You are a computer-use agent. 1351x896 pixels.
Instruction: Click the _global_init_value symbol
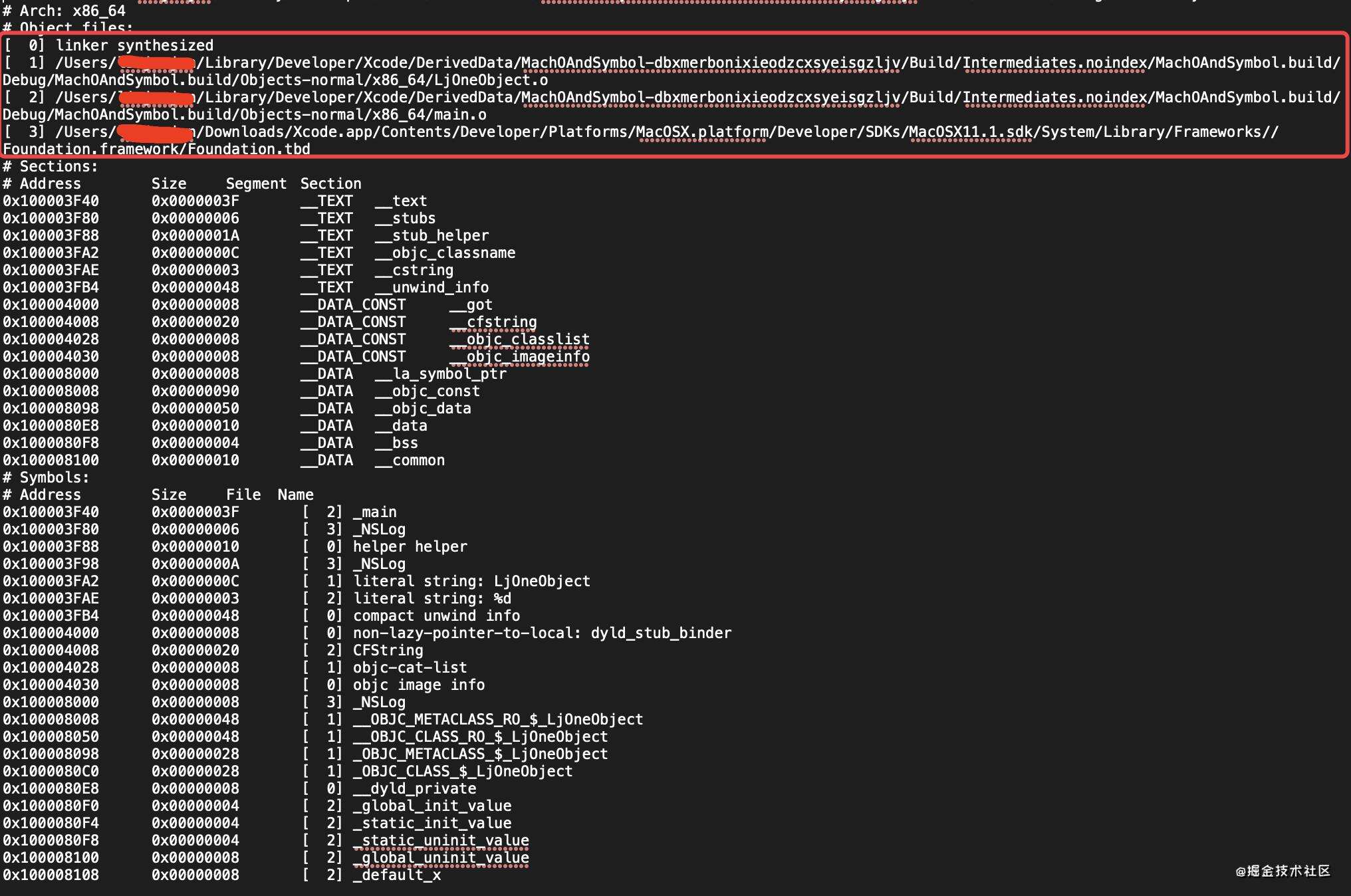(432, 806)
